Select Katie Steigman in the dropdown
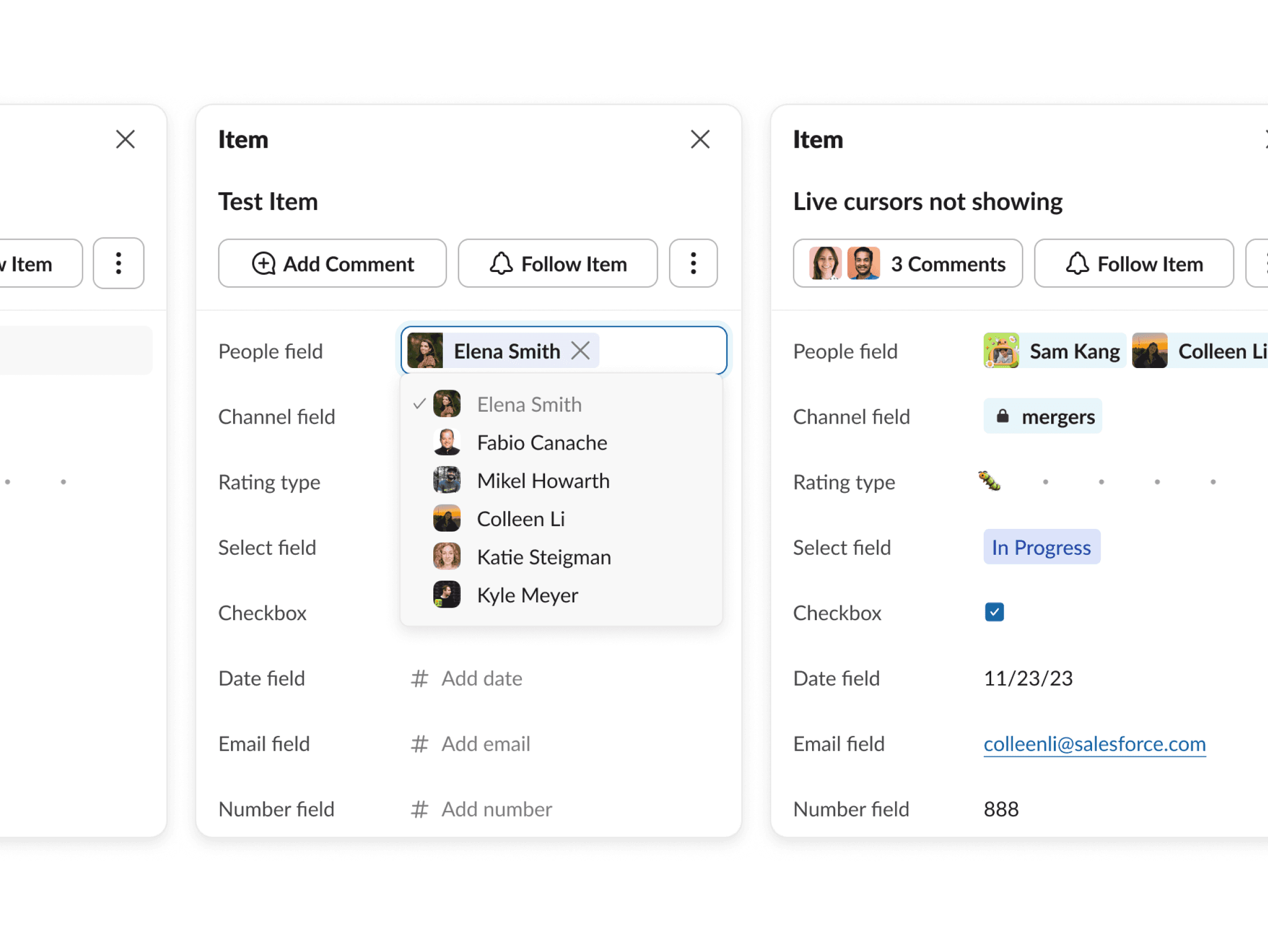This screenshot has width=1268, height=952. (x=543, y=557)
